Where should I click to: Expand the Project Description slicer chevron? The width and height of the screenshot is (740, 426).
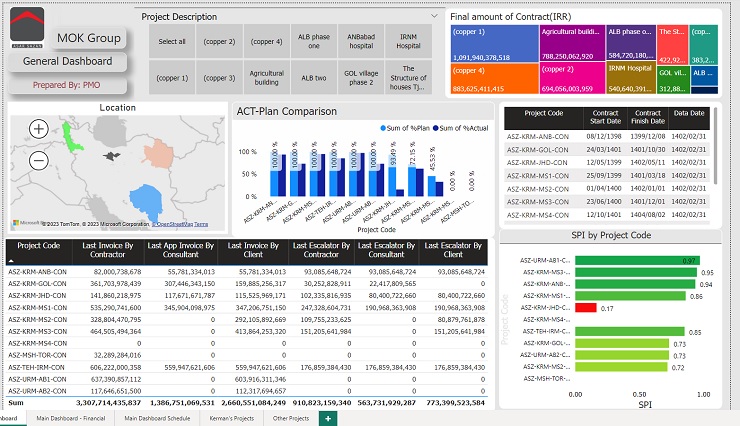click(x=434, y=16)
